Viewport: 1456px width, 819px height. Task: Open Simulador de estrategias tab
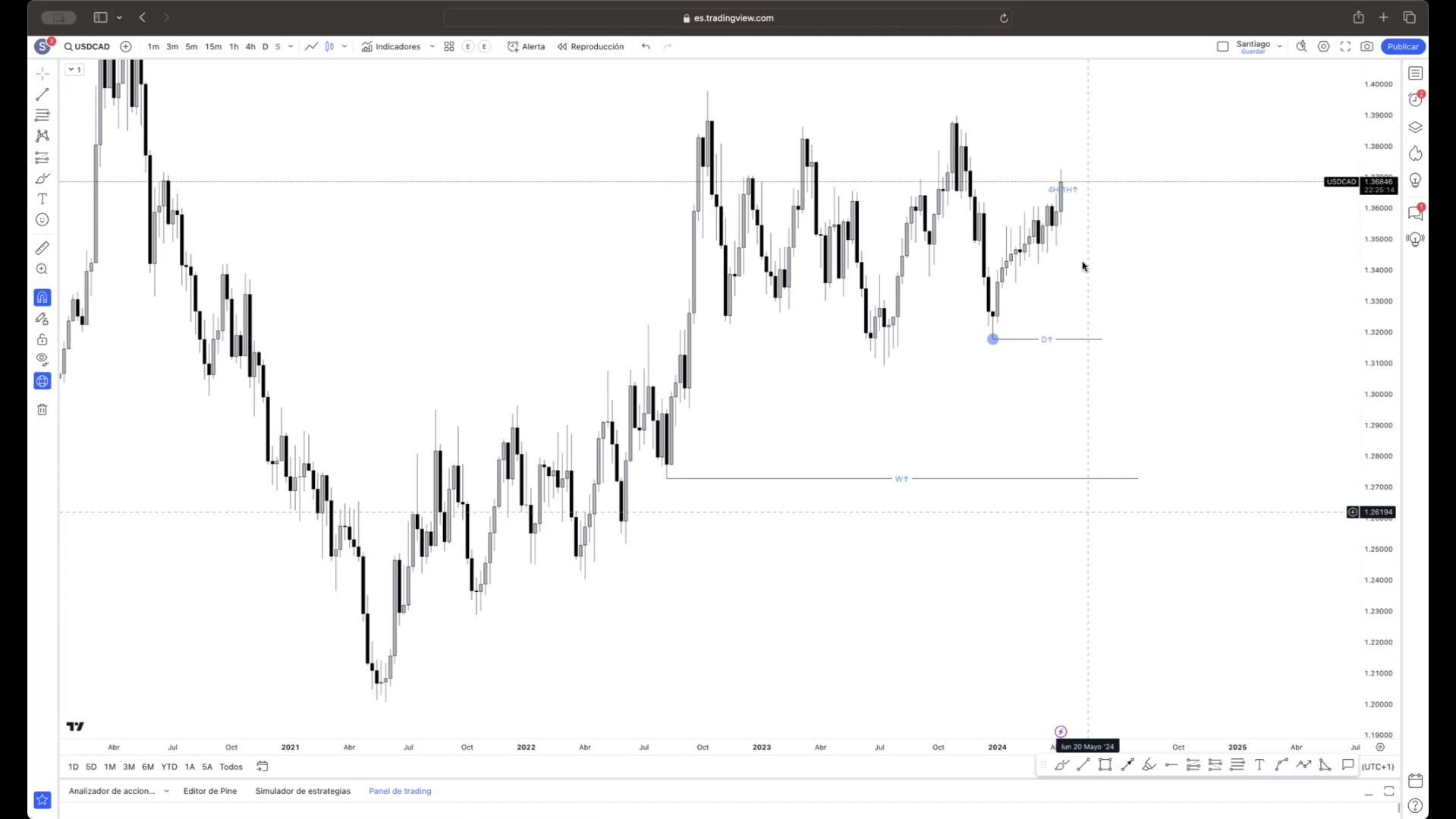click(303, 792)
